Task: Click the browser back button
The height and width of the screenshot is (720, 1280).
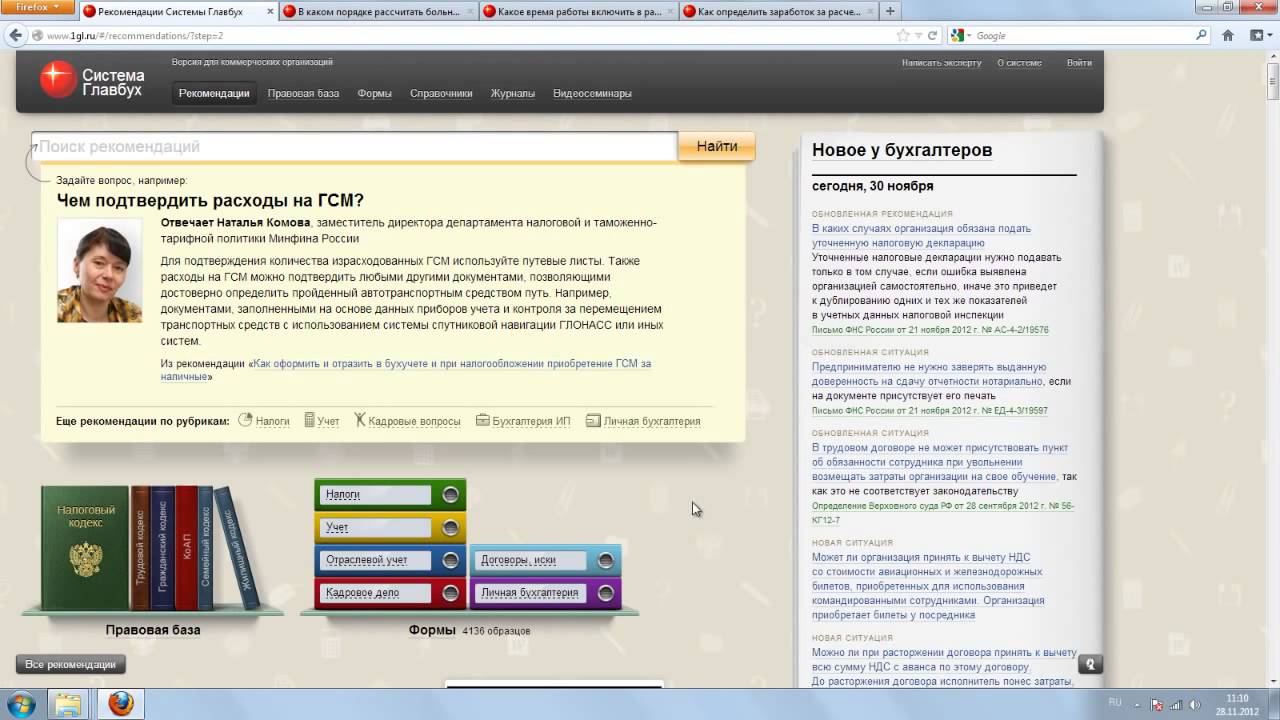Action: [15, 35]
